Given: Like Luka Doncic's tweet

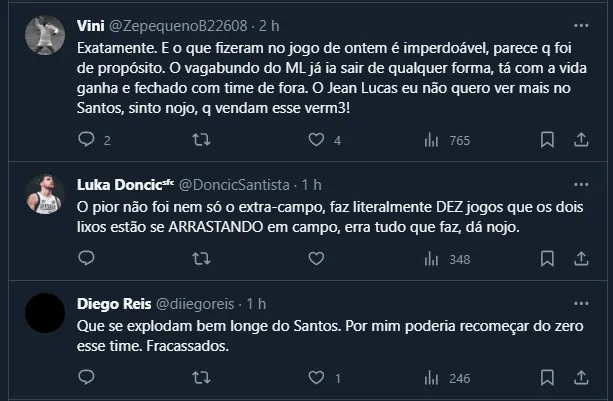Looking at the screenshot, I should click(314, 260).
